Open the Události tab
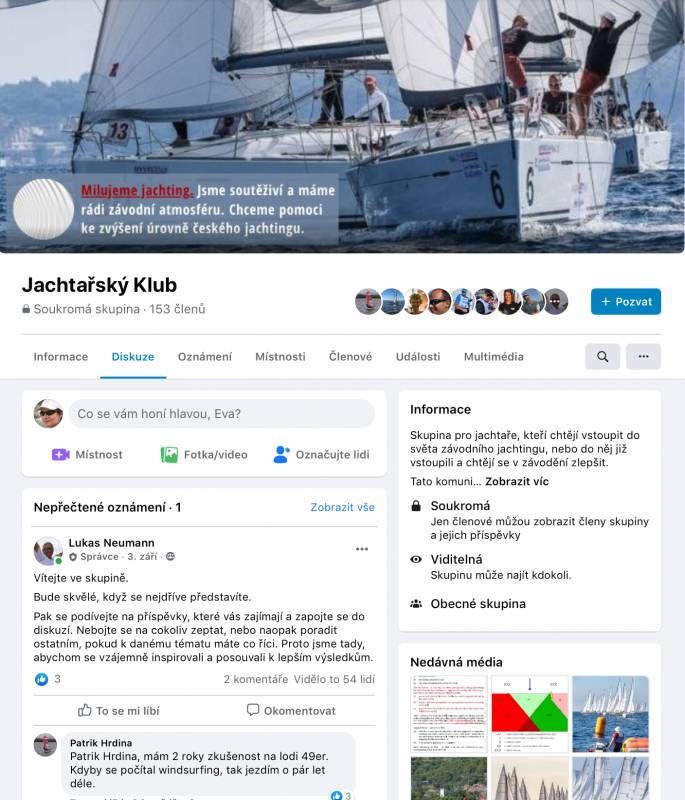685x800 pixels. click(x=418, y=357)
